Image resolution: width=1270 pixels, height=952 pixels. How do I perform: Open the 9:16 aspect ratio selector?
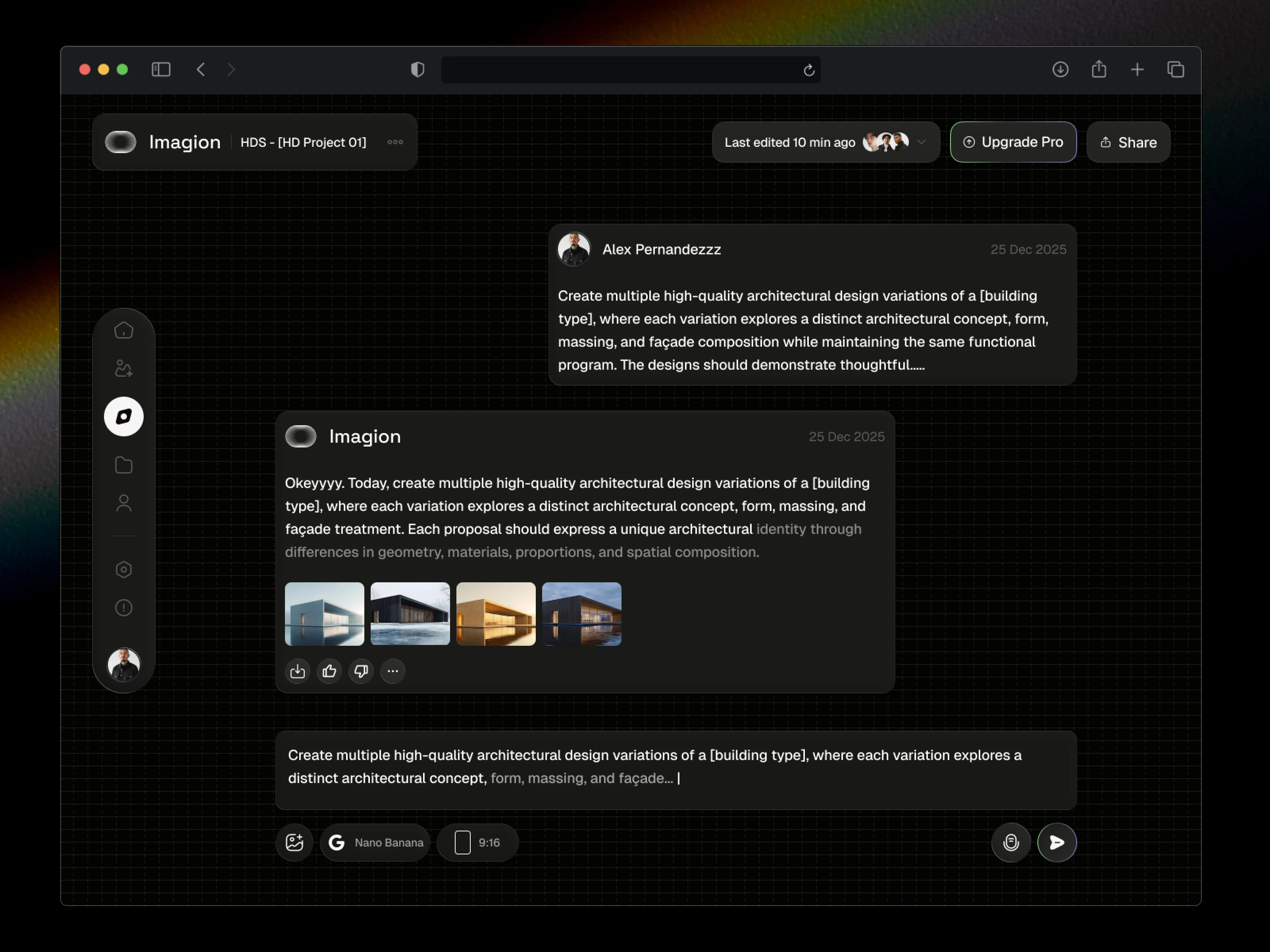pos(478,843)
